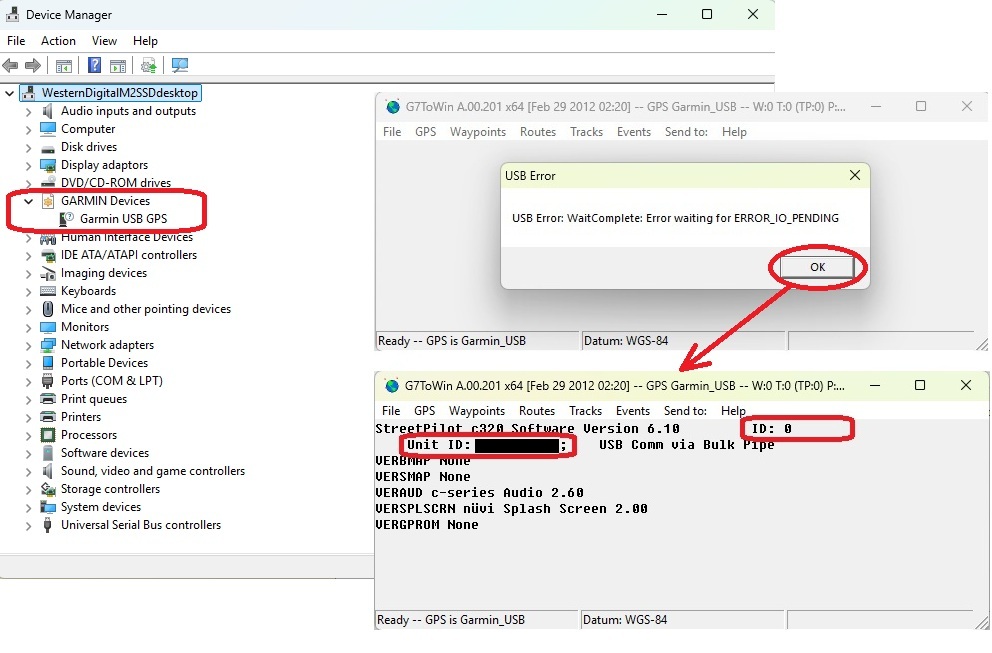The width and height of the screenshot is (992, 653).
Task: Select the Storage controllers icon
Action: (48, 489)
